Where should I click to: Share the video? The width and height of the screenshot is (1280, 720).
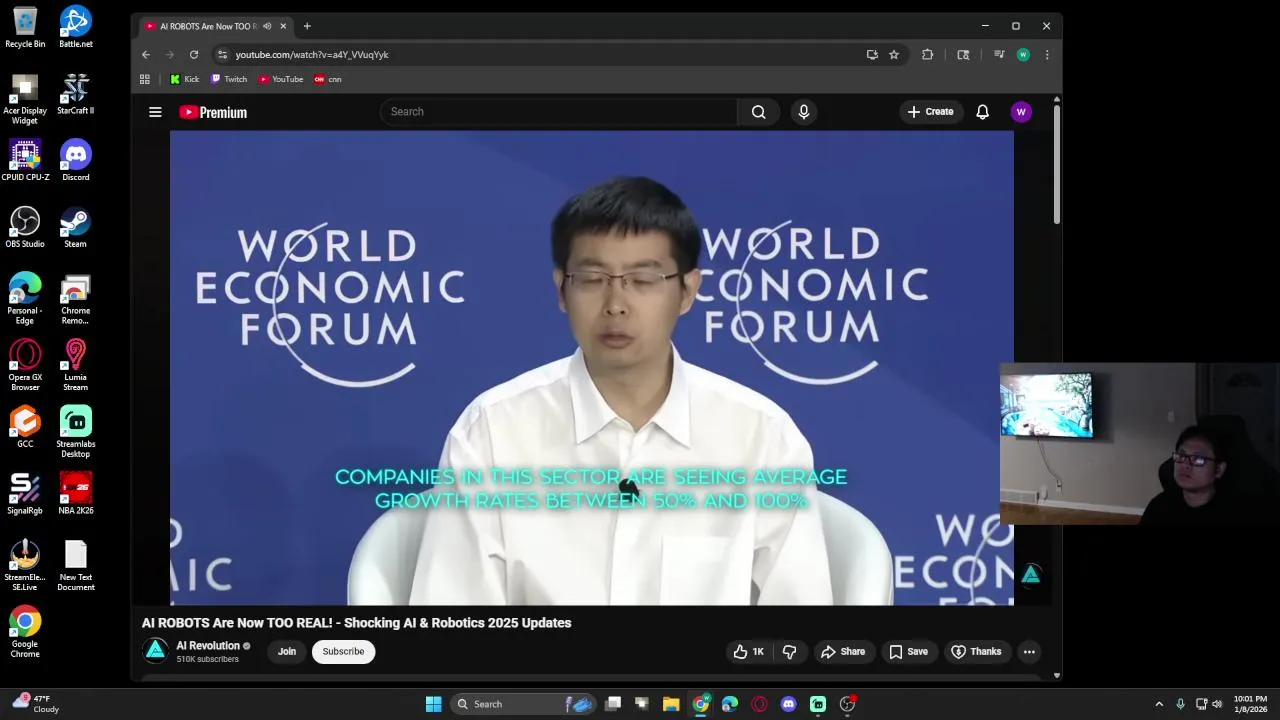(842, 652)
